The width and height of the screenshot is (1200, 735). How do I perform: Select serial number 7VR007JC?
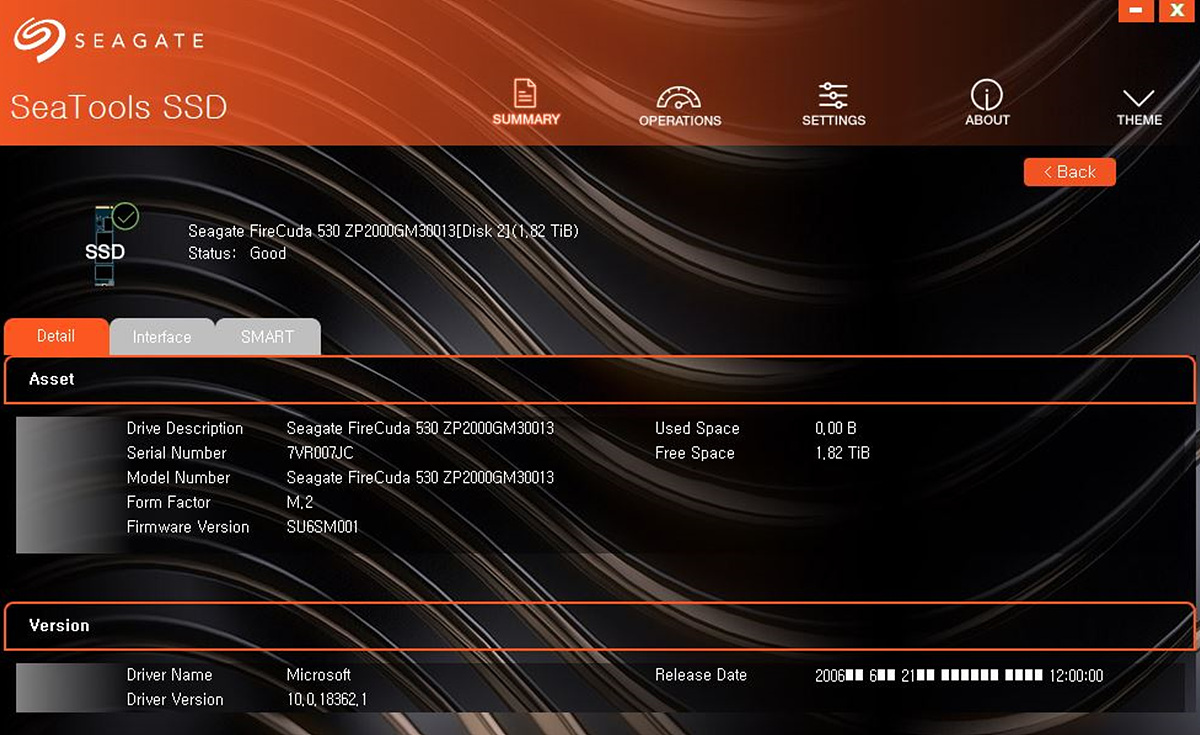[320, 453]
